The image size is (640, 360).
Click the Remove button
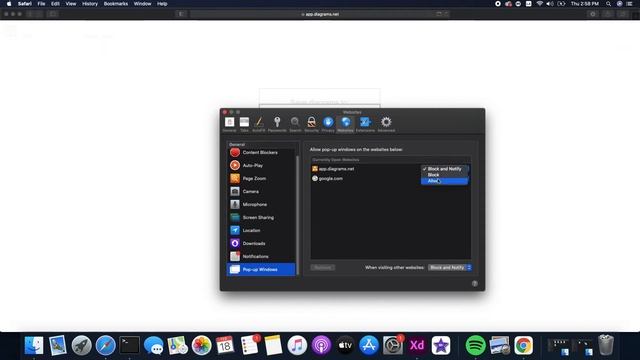[x=322, y=268]
